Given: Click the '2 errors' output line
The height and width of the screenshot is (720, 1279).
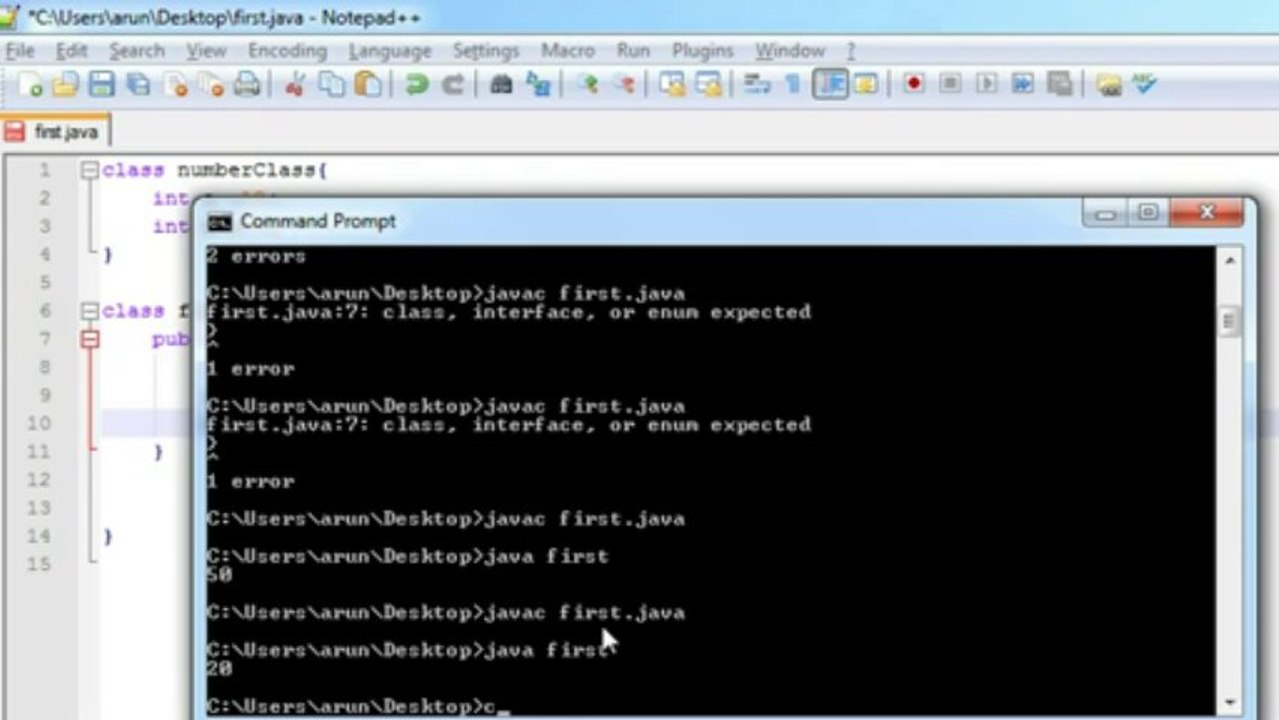Looking at the screenshot, I should tap(256, 256).
